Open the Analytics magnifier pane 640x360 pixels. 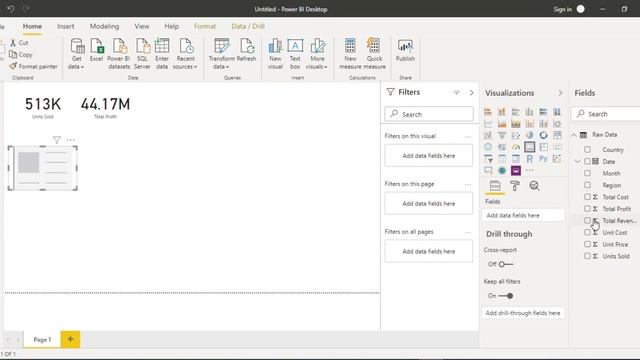coord(534,186)
